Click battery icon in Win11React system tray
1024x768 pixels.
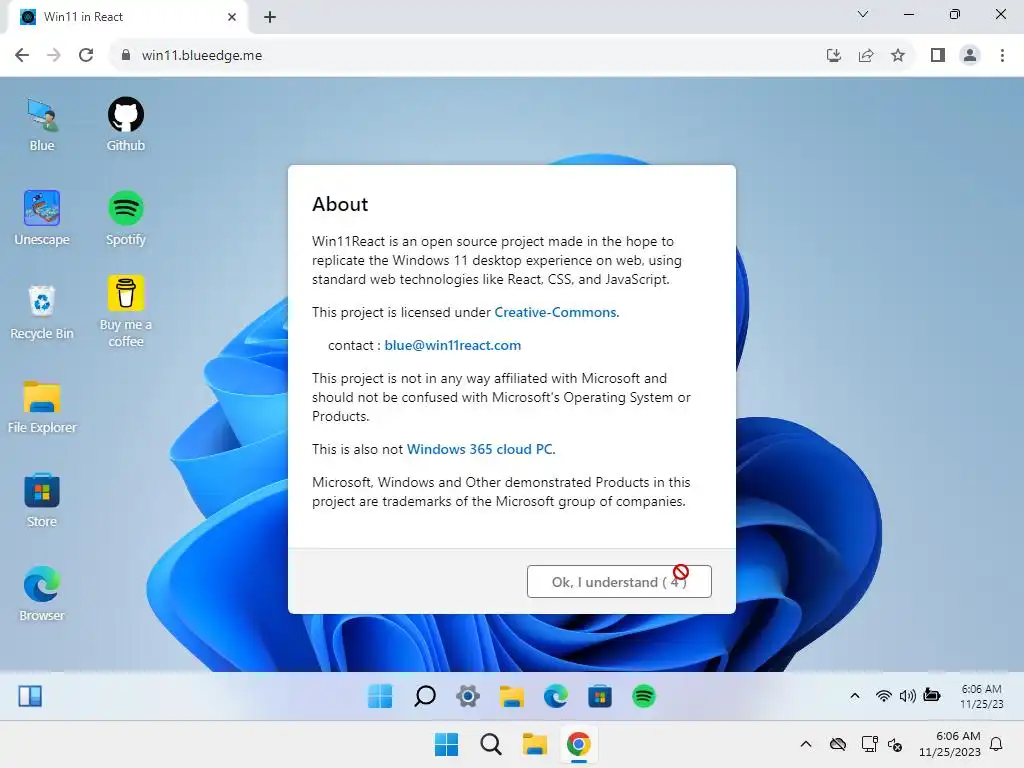(932, 696)
